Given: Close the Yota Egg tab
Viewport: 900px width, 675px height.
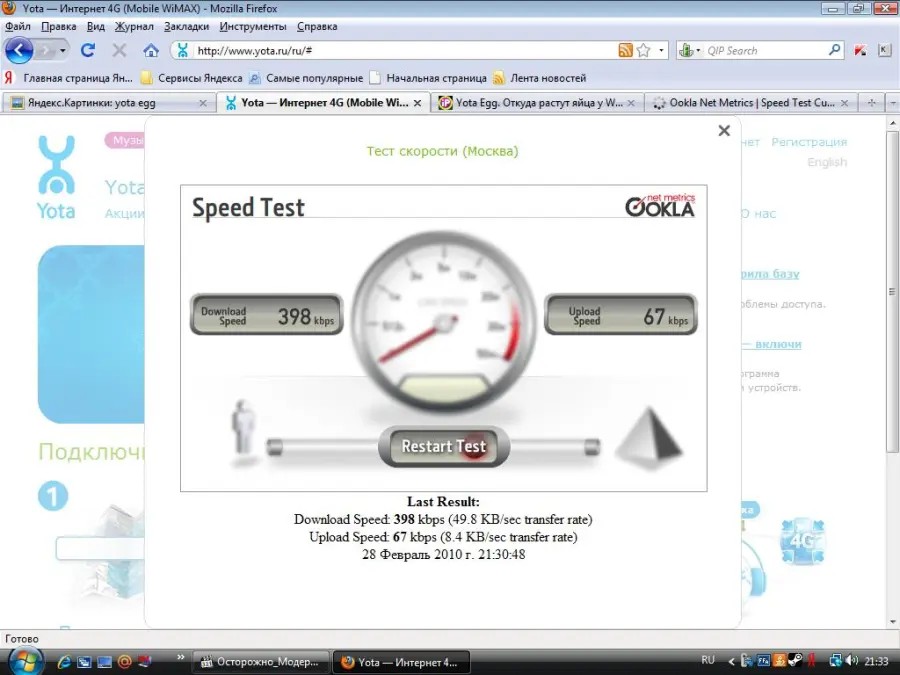Looking at the screenshot, I should pos(631,103).
